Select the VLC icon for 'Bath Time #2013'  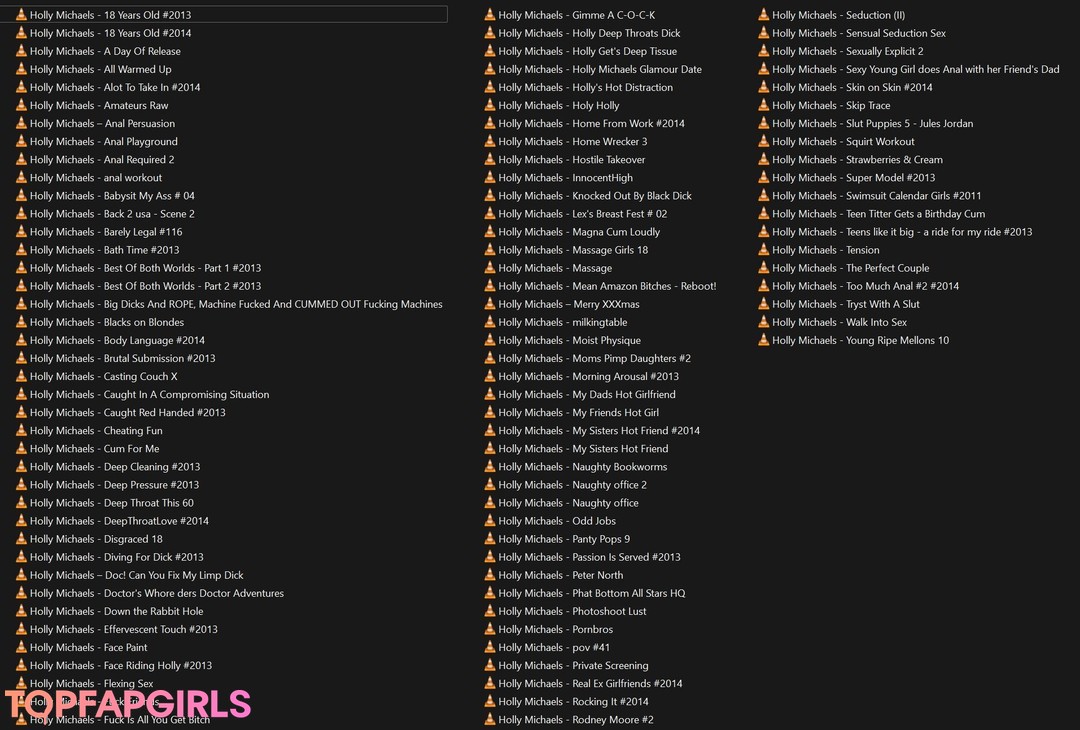click(21, 249)
